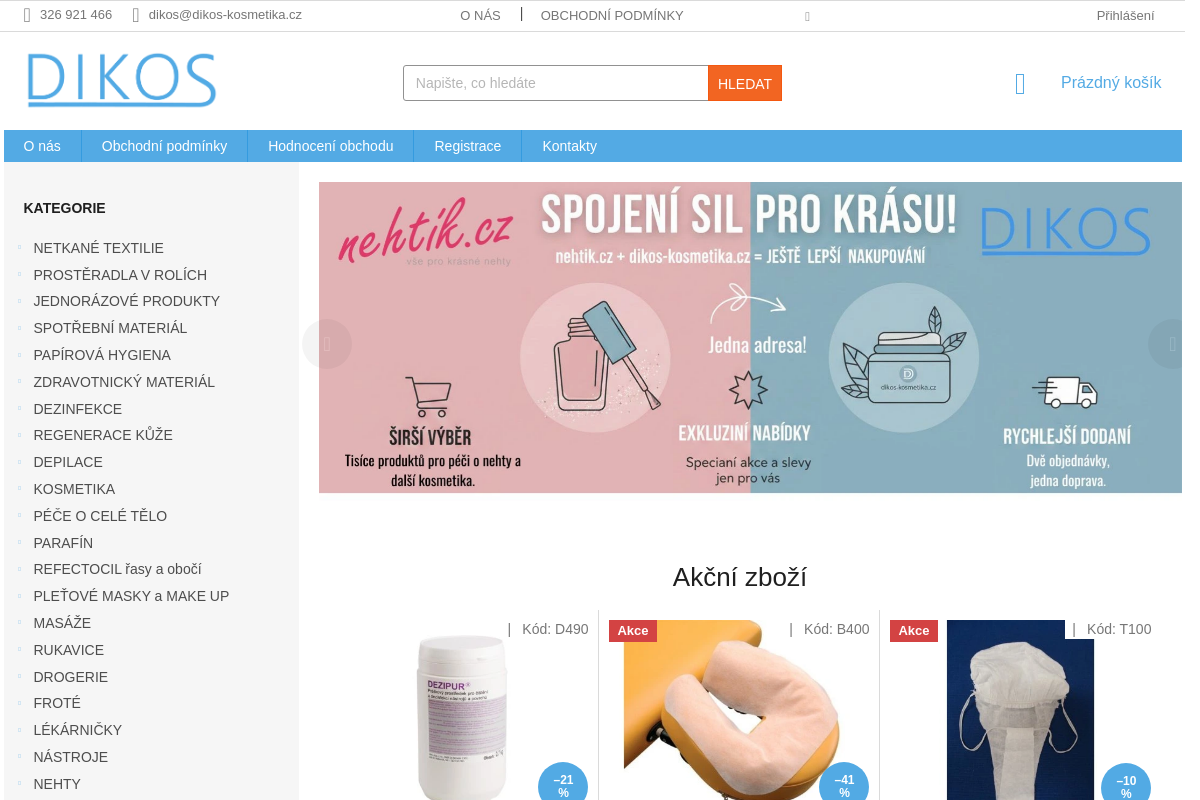Open the Hodnocení obchodu menu item
Image resolution: width=1200 pixels, height=800 pixels.
click(x=331, y=146)
